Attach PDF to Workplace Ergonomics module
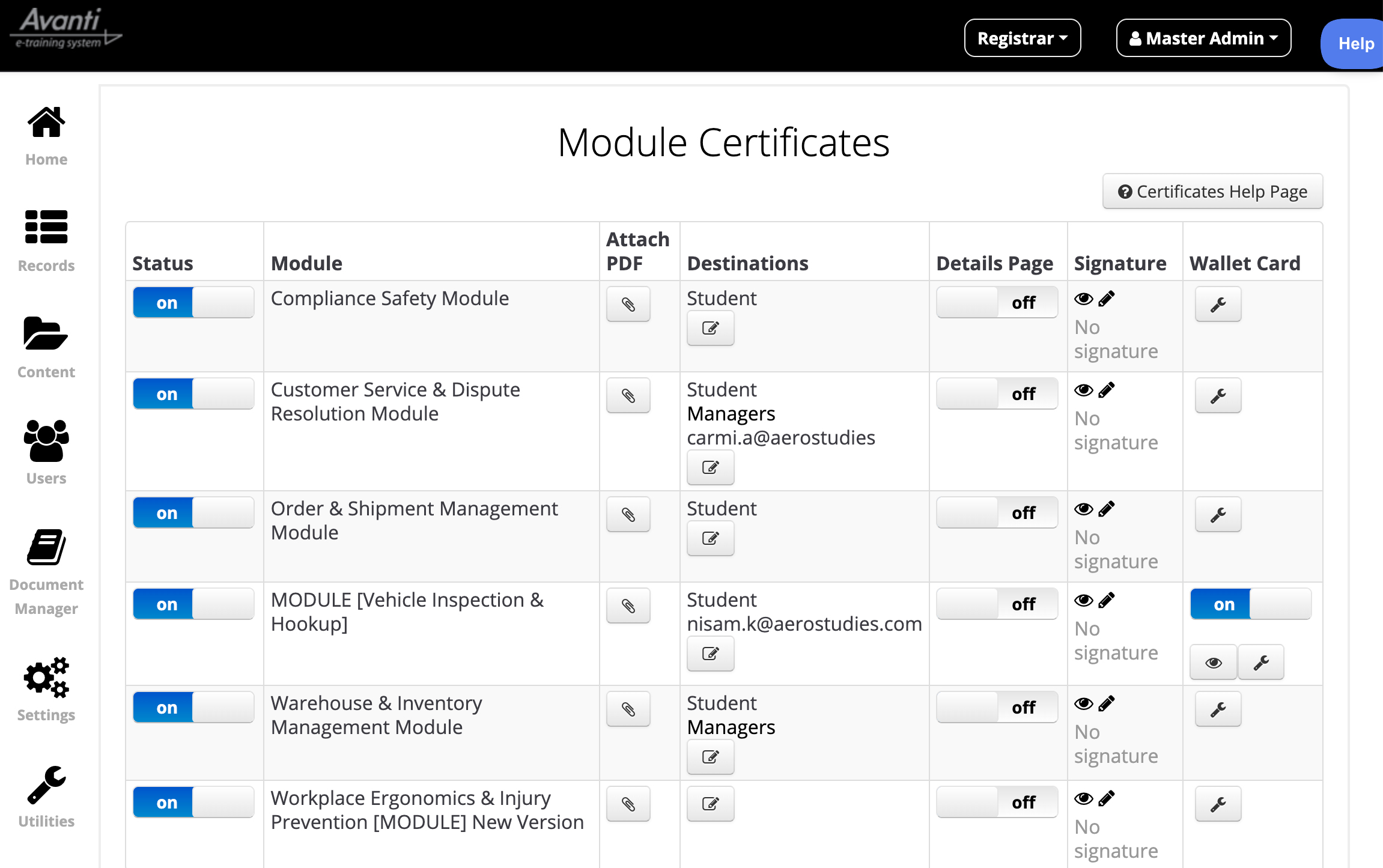Image resolution: width=1383 pixels, height=868 pixels. tap(628, 804)
